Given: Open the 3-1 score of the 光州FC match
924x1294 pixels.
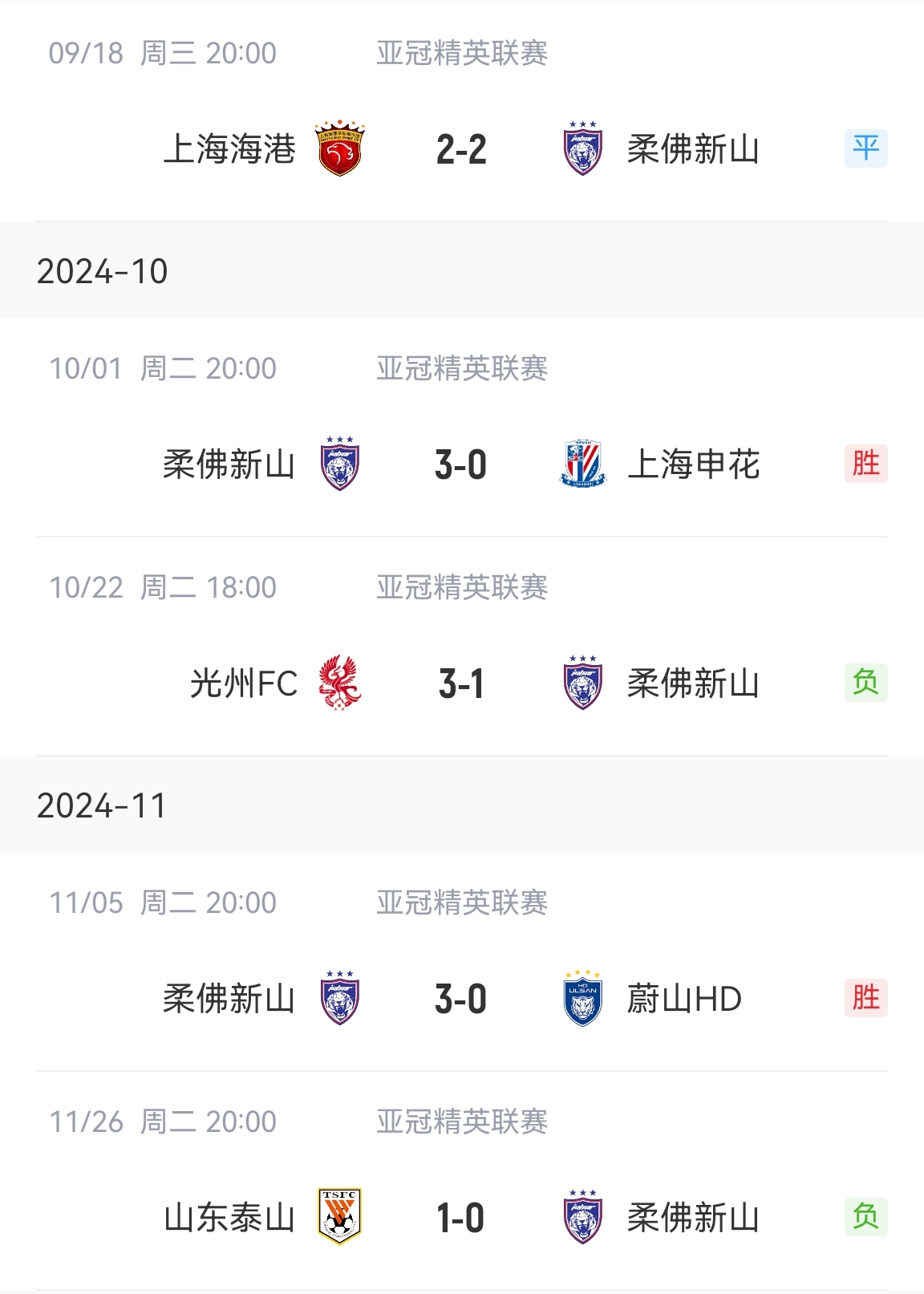Looking at the screenshot, I should (x=461, y=684).
